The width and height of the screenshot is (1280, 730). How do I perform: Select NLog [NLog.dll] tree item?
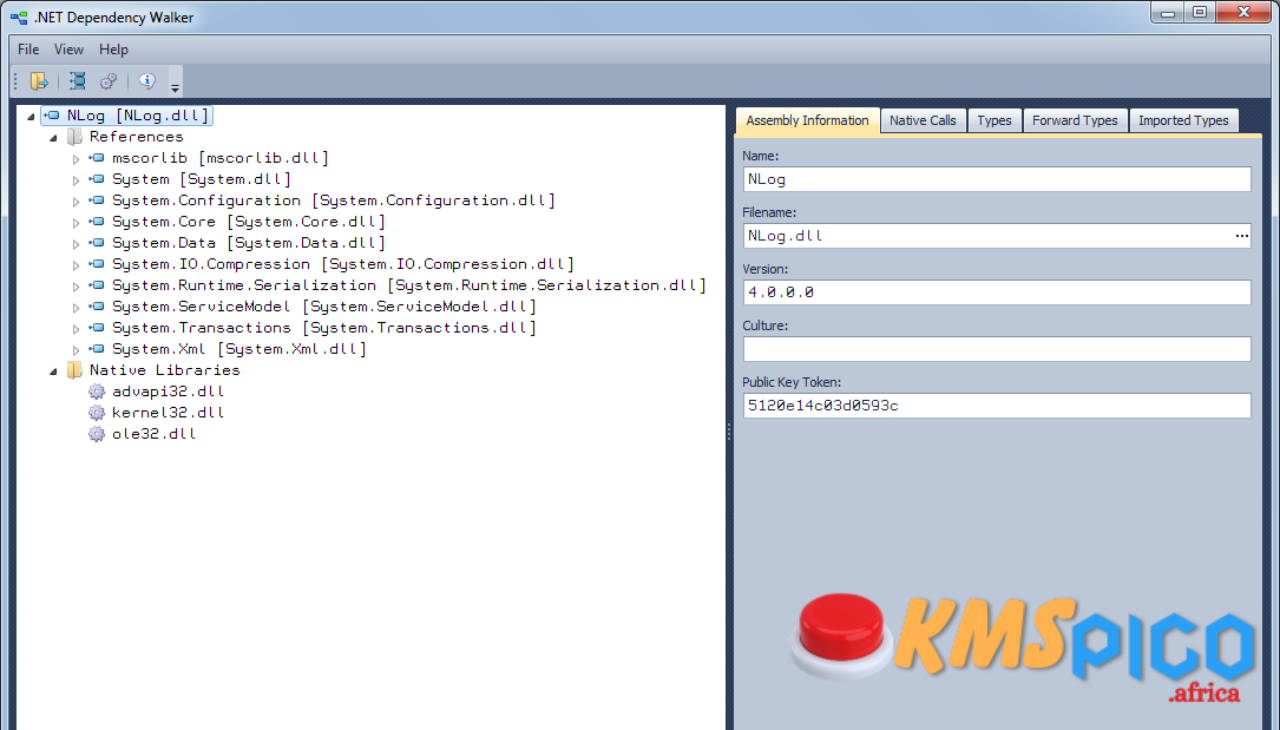click(138, 116)
